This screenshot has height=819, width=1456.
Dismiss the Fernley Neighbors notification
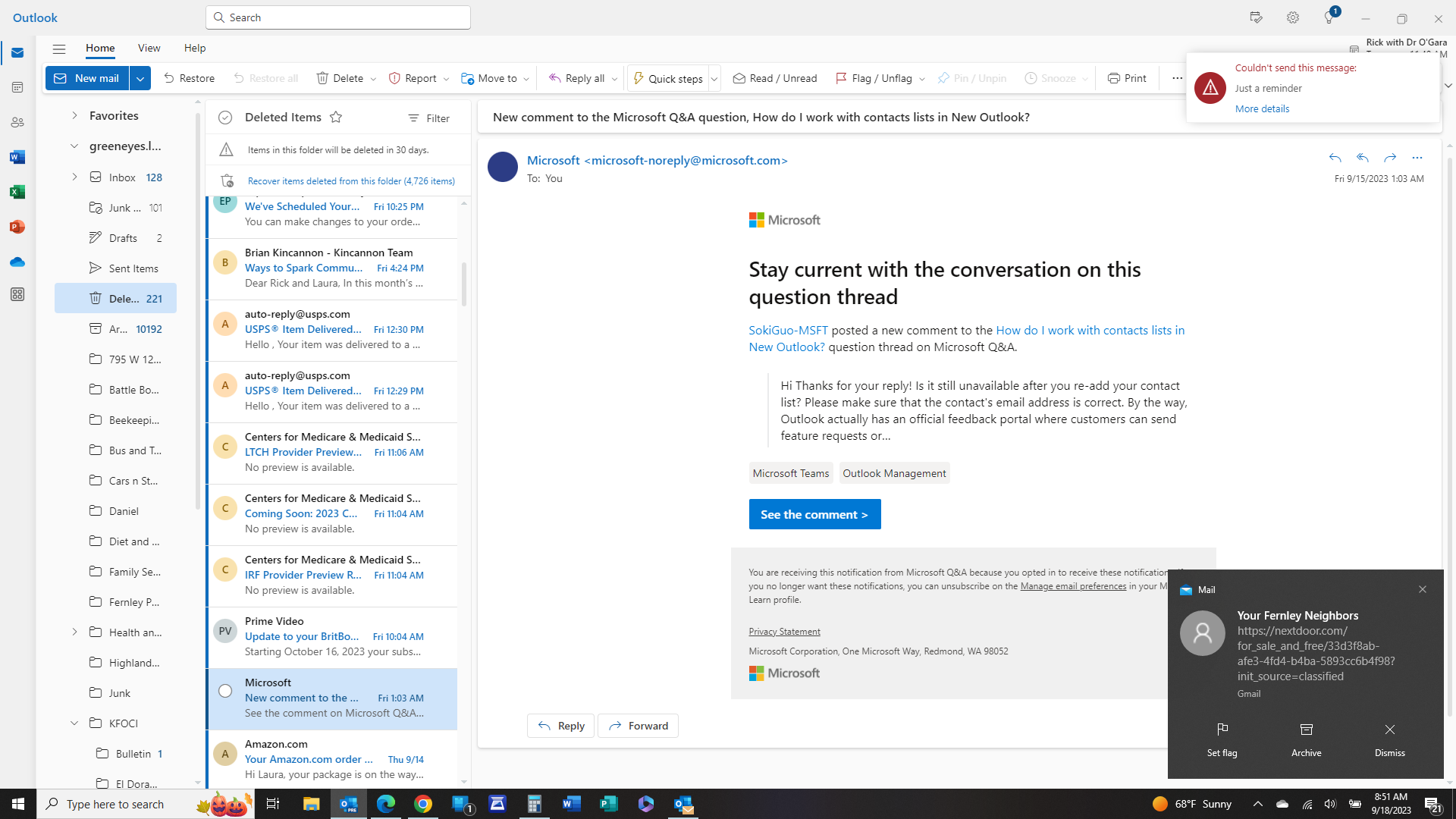[x=1390, y=739]
